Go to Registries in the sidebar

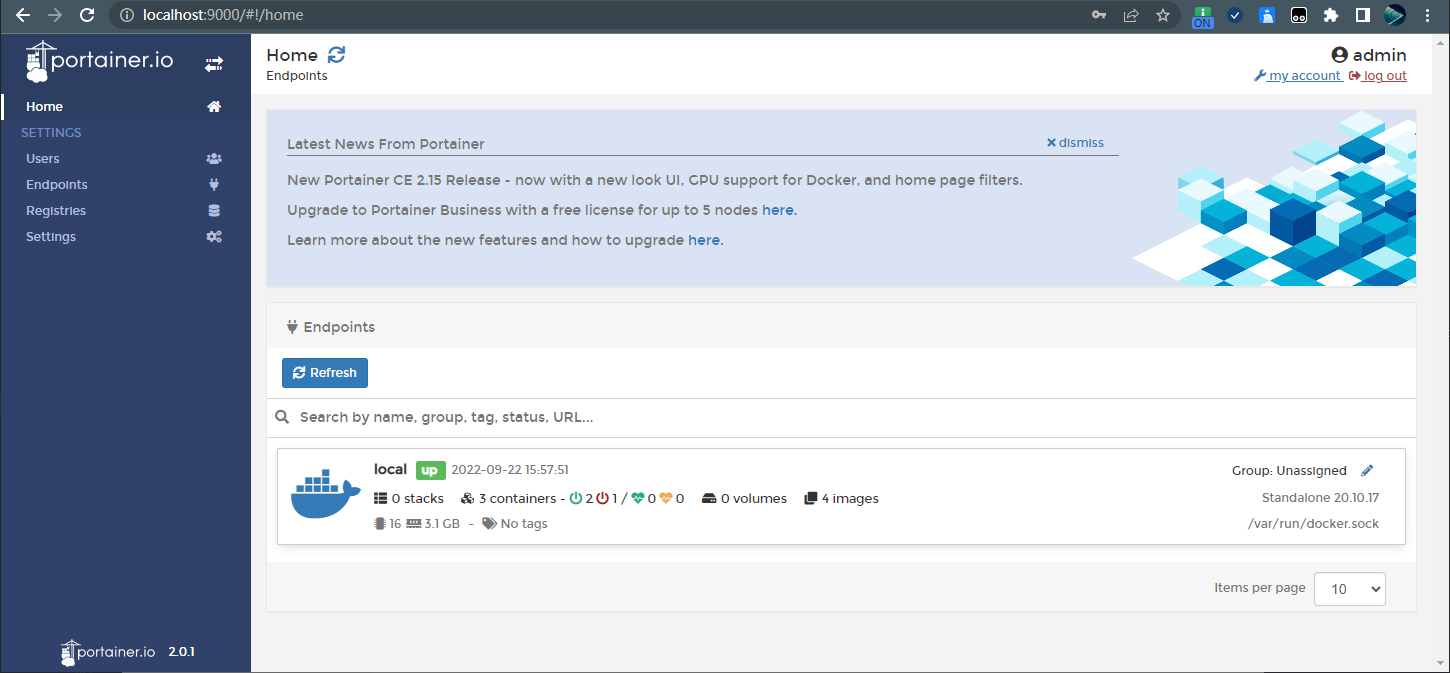(x=56, y=211)
